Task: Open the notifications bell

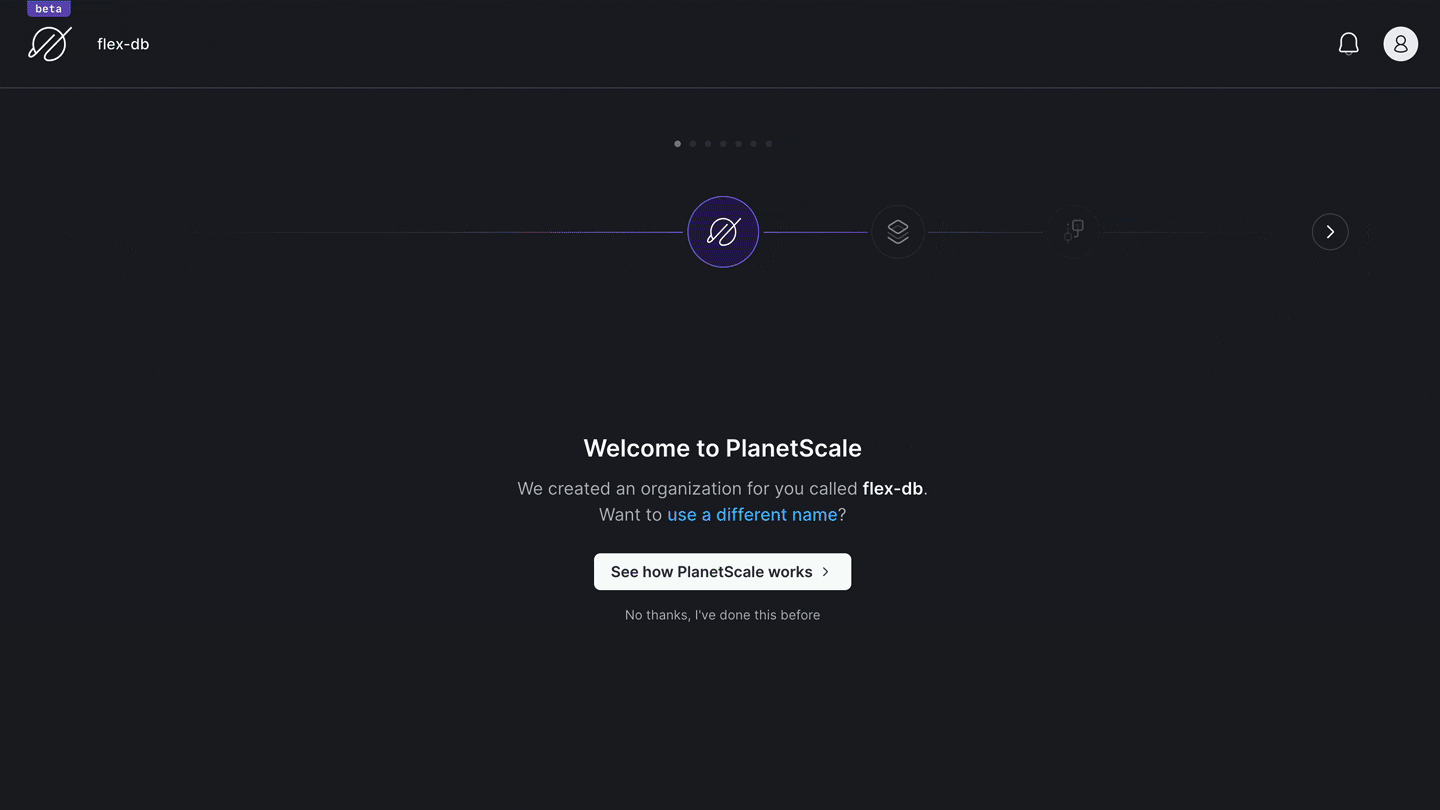Action: coord(1348,44)
